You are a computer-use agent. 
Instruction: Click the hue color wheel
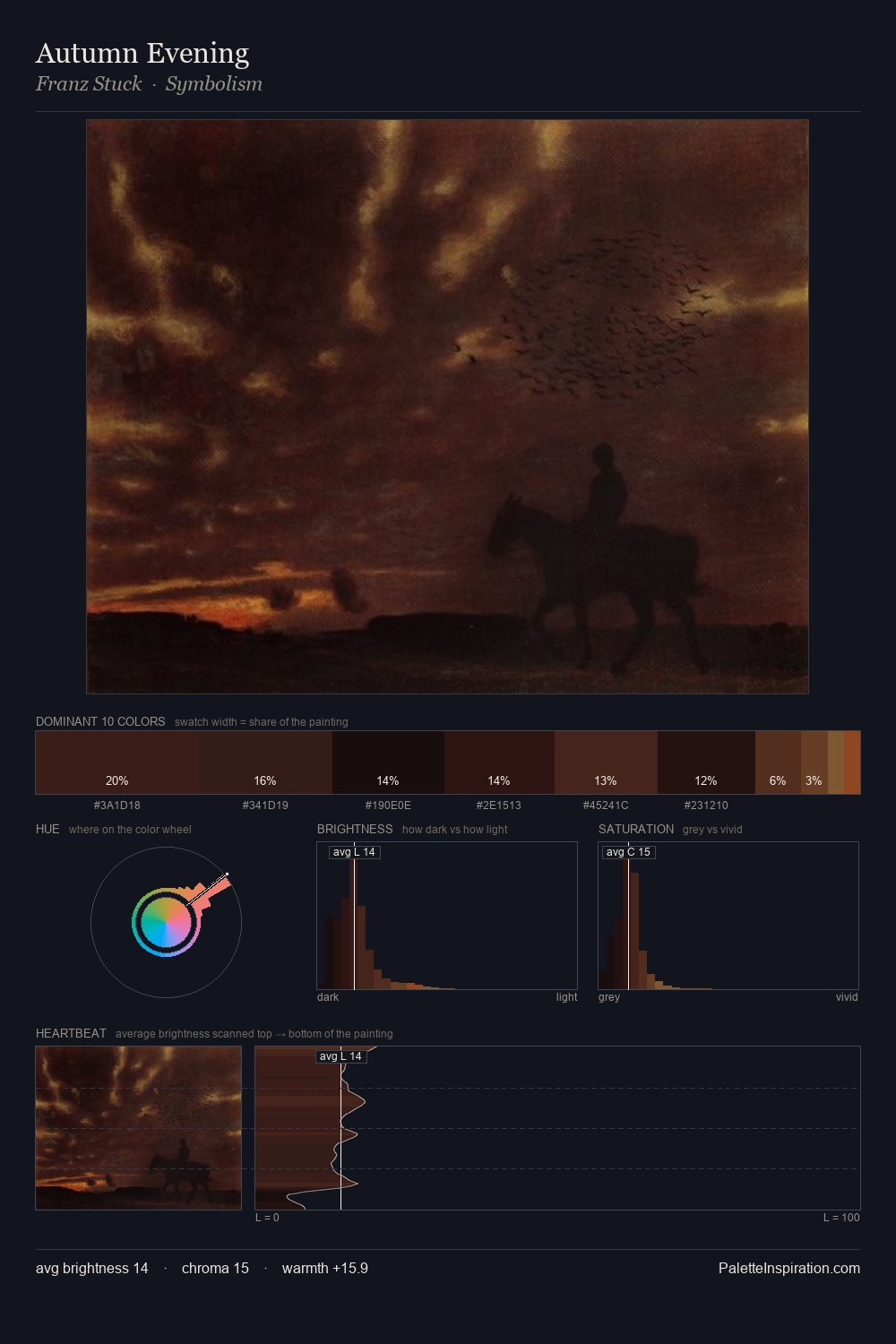pos(166,922)
